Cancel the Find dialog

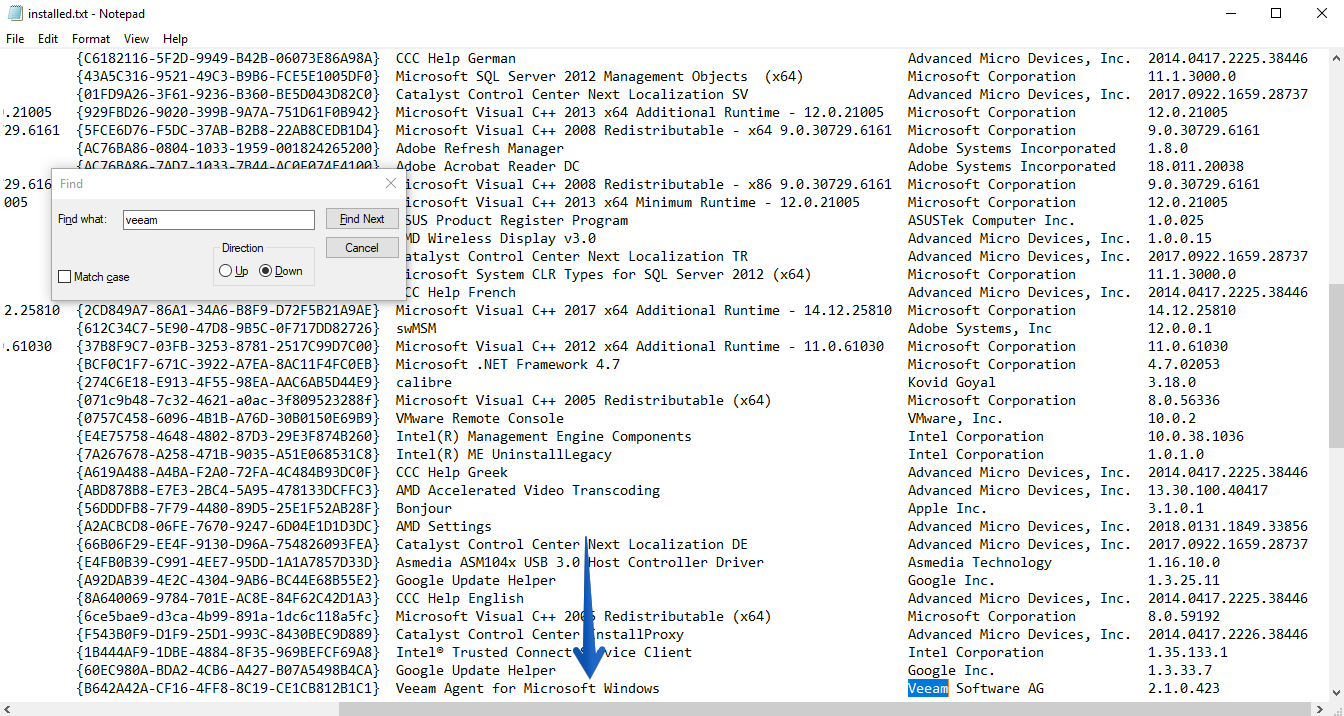(x=362, y=248)
